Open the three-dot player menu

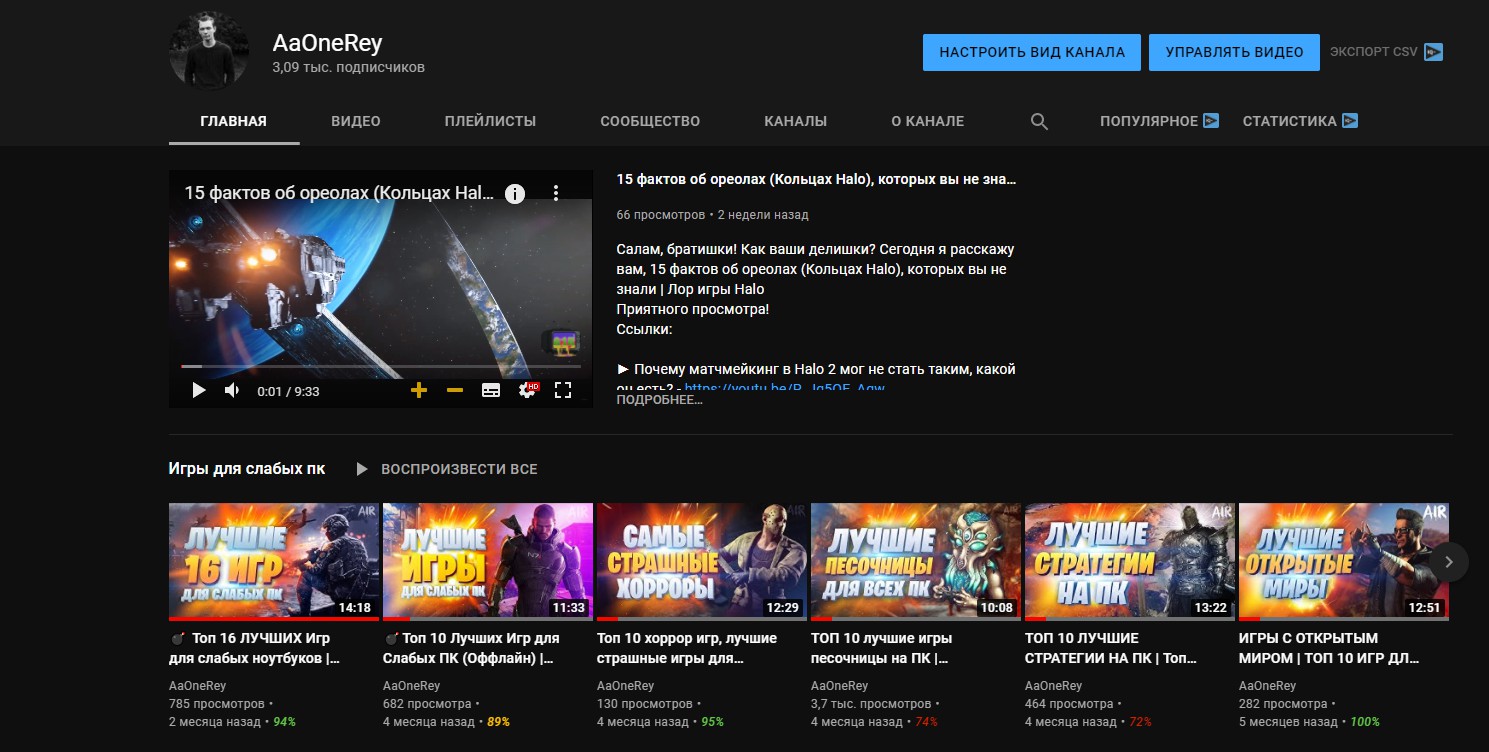pyautogui.click(x=557, y=194)
